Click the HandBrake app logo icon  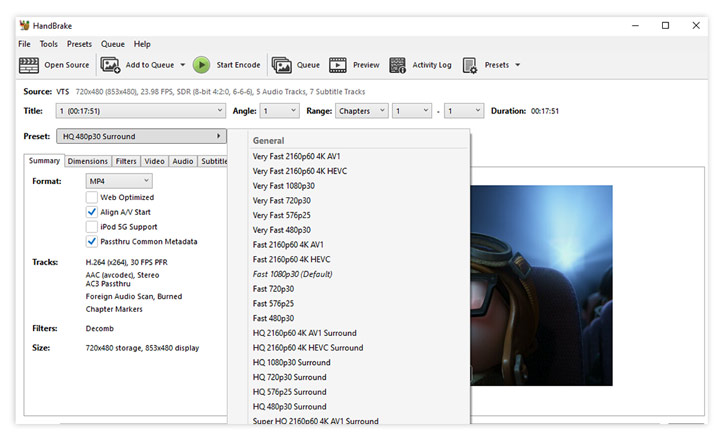24,25
